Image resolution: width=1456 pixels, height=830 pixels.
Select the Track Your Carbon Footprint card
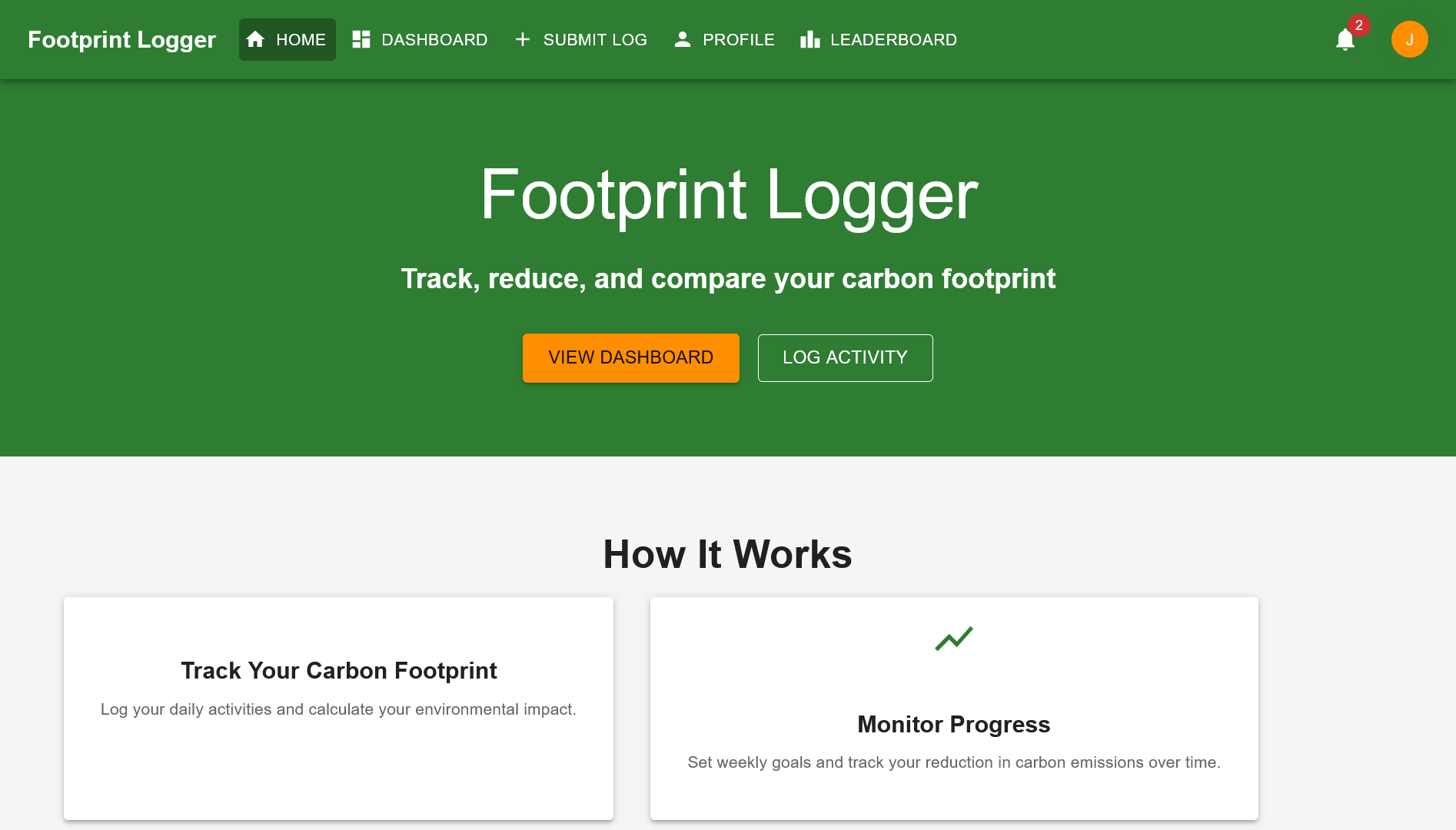pyautogui.click(x=338, y=707)
